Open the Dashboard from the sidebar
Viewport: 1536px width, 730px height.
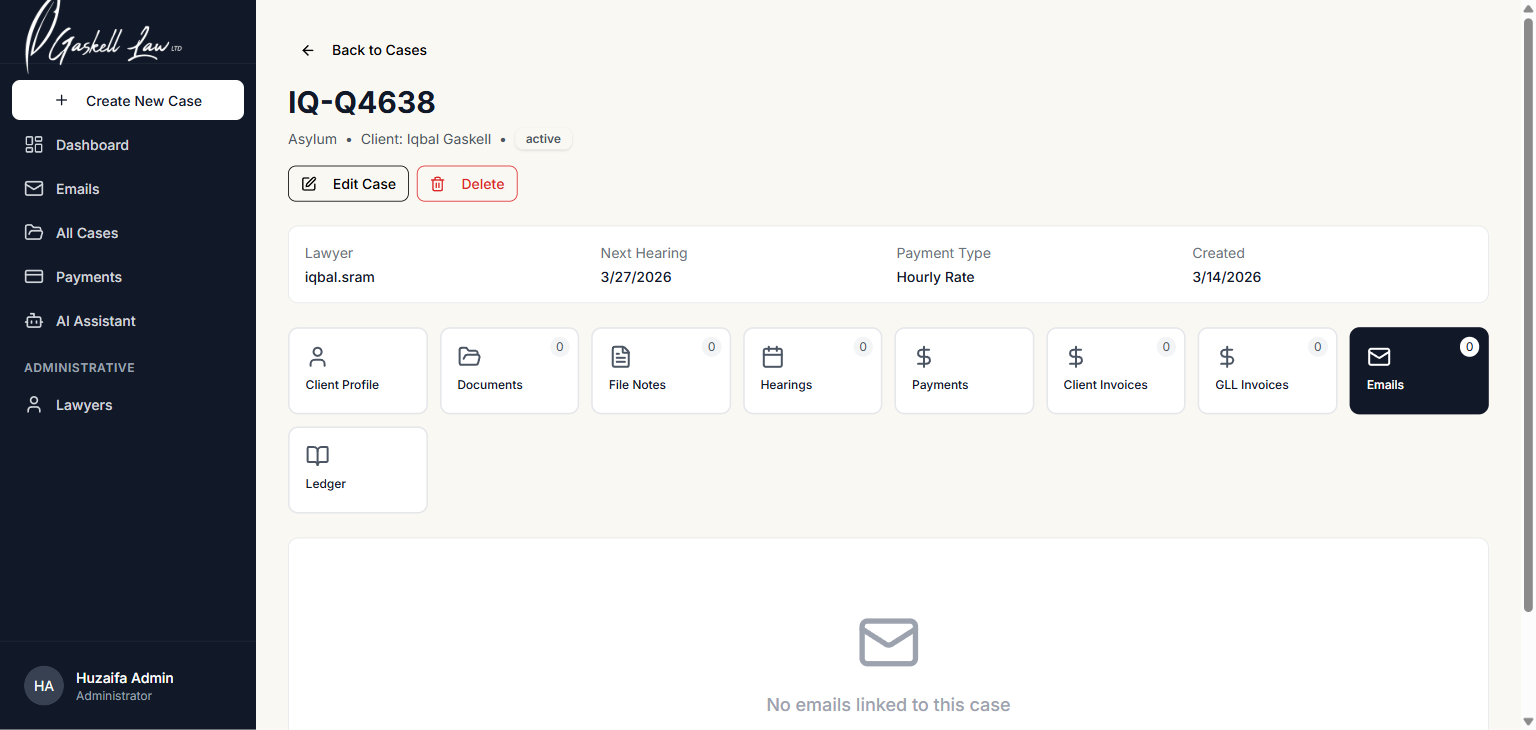92,144
